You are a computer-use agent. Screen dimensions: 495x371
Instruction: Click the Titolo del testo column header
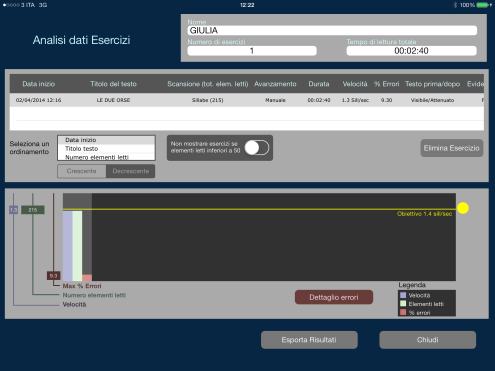(113, 84)
